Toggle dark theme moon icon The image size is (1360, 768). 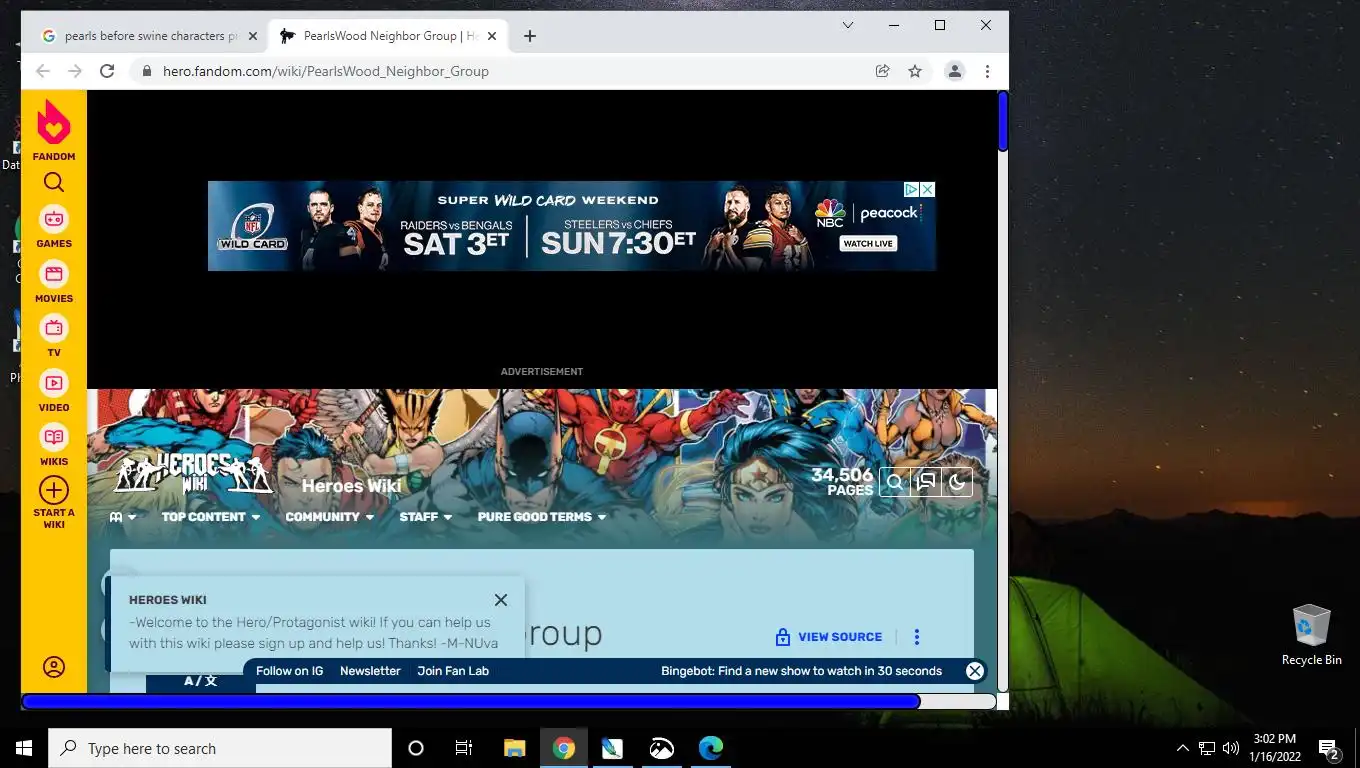pos(957,482)
